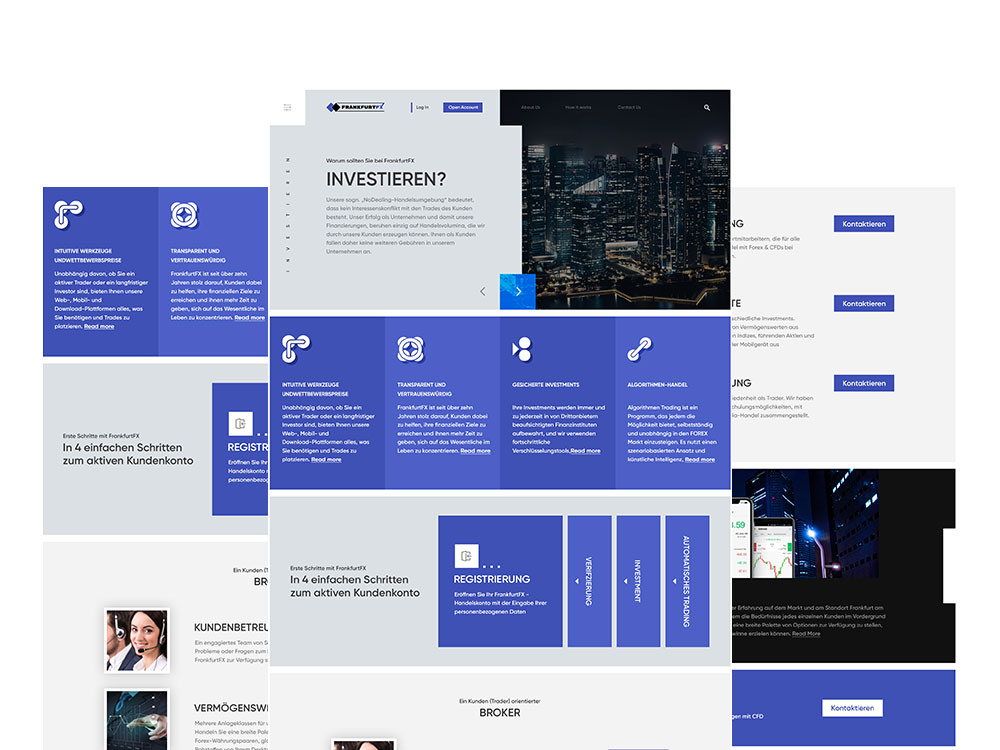Viewport: 1000px width, 750px height.
Task: Click the INVESTIEREN? headline
Action: 386,179
